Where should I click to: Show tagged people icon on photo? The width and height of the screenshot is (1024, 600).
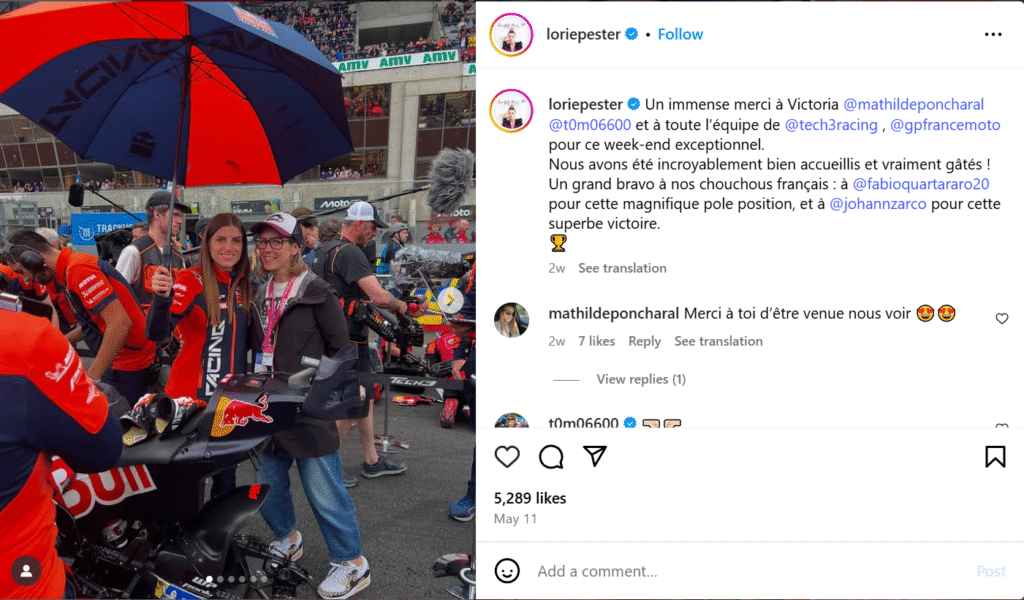(x=26, y=571)
